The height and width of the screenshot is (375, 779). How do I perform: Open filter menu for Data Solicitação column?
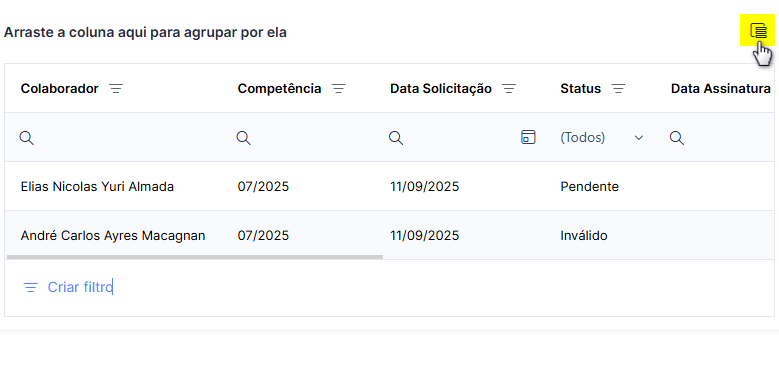(x=509, y=89)
